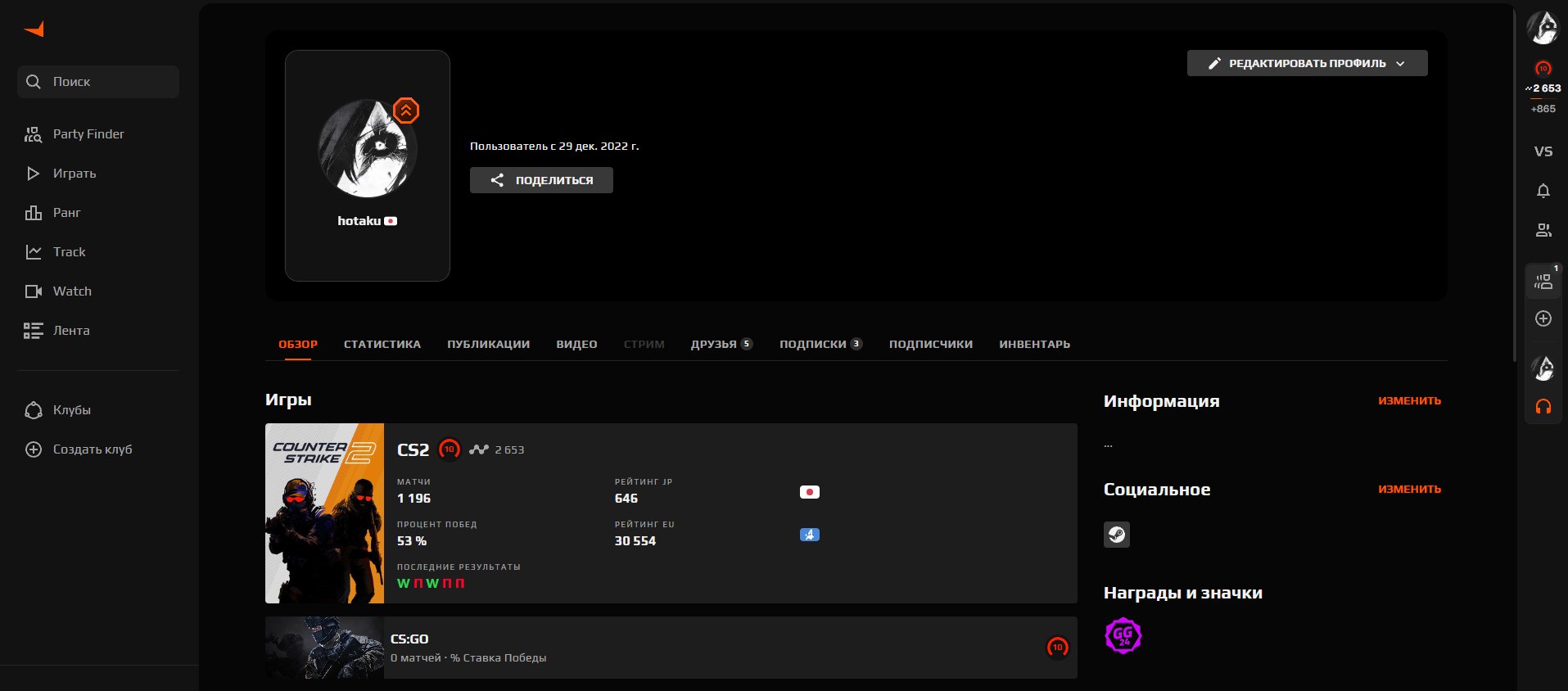Click the Japan flag beside hotaku

click(391, 221)
